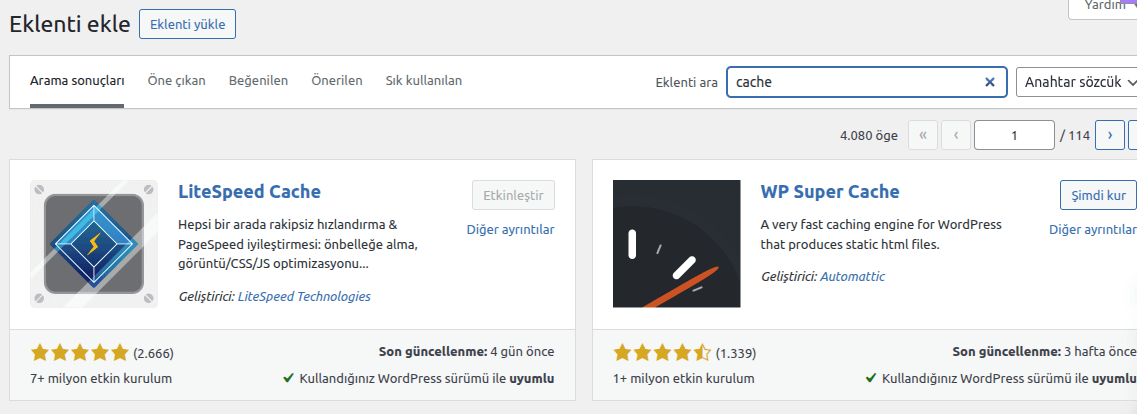1137x414 pixels.
Task: Click the current page number field
Action: [x=1013, y=135]
